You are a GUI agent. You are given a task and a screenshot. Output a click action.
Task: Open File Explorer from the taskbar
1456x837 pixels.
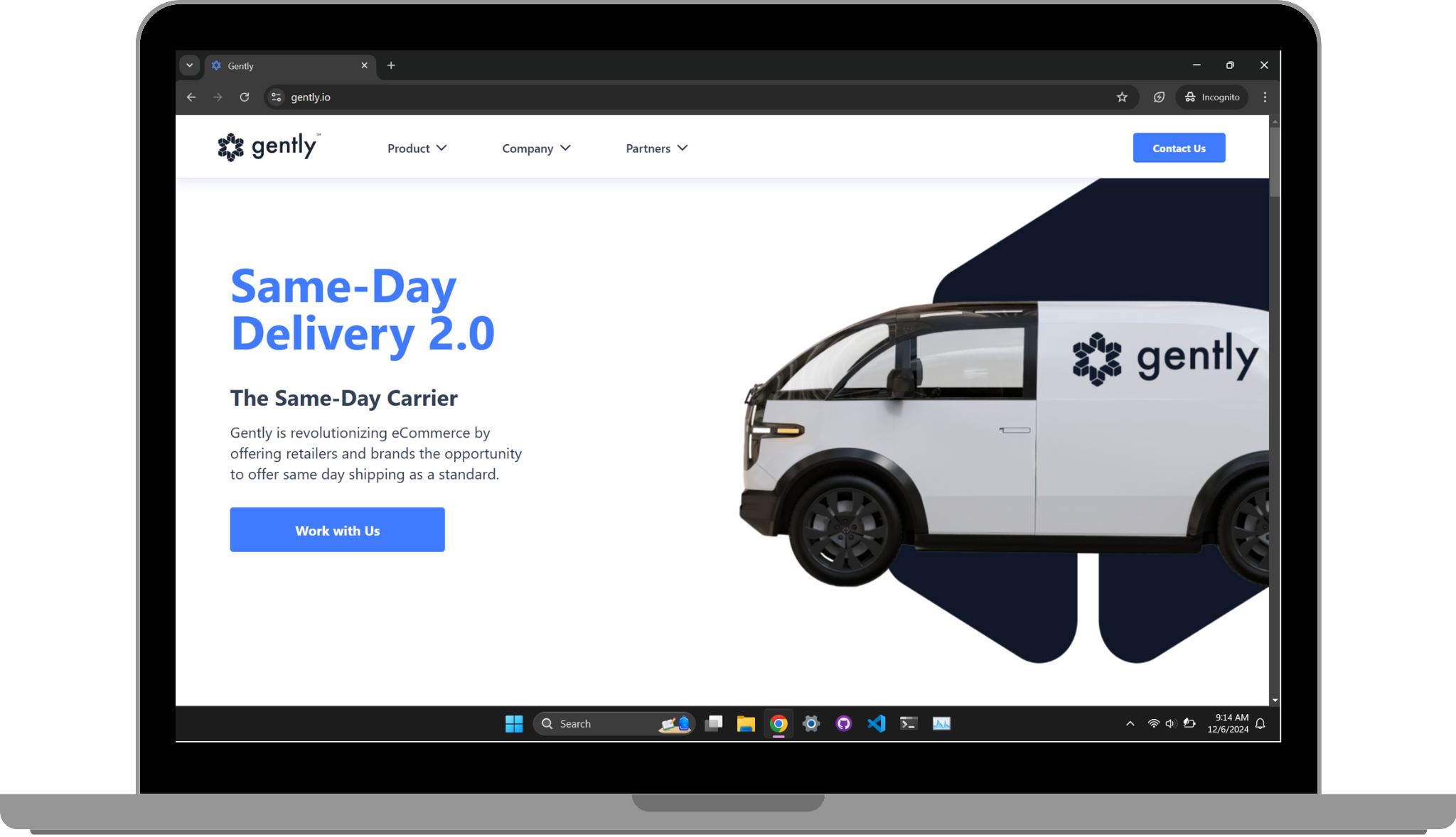(x=746, y=724)
